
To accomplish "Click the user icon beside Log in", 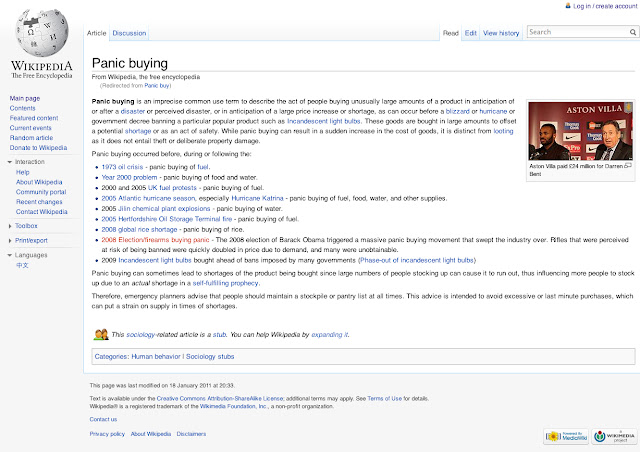I will [568, 6].
